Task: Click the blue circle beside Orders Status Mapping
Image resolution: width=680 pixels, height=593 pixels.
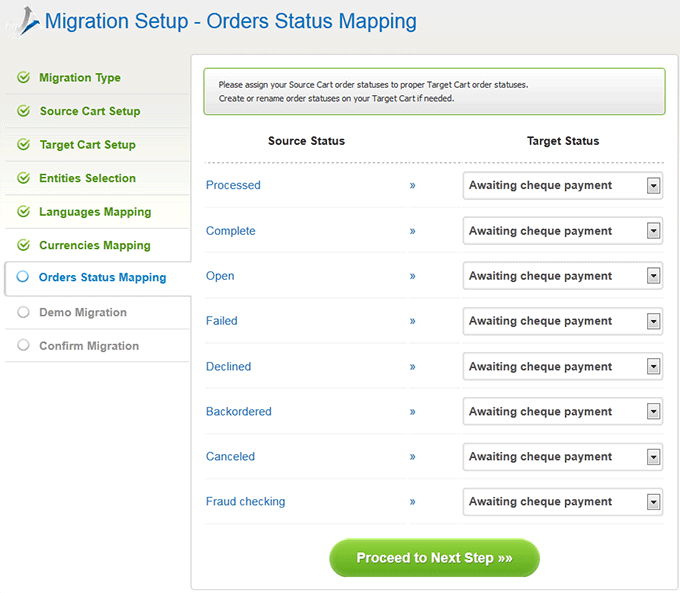Action: pos(23,276)
